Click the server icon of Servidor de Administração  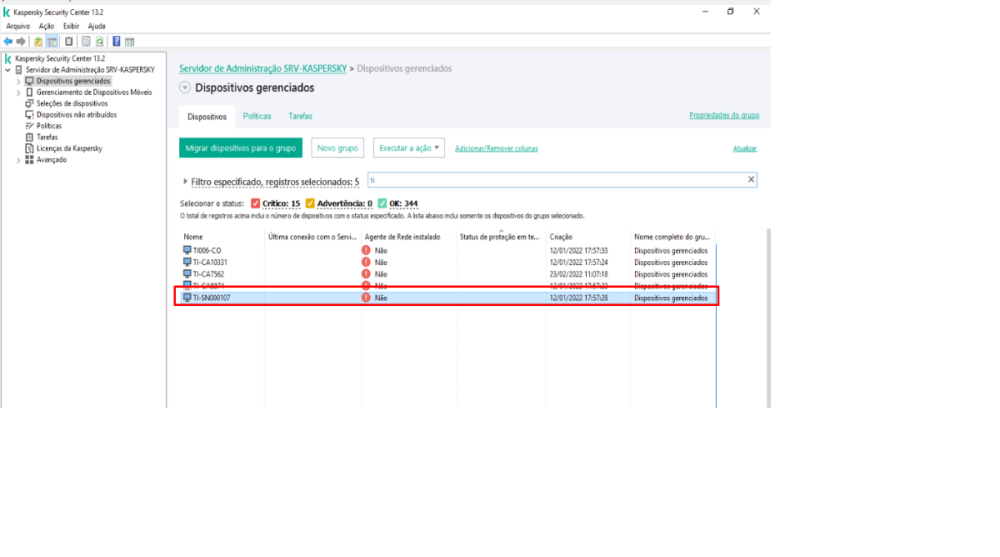pyautogui.click(x=18, y=70)
